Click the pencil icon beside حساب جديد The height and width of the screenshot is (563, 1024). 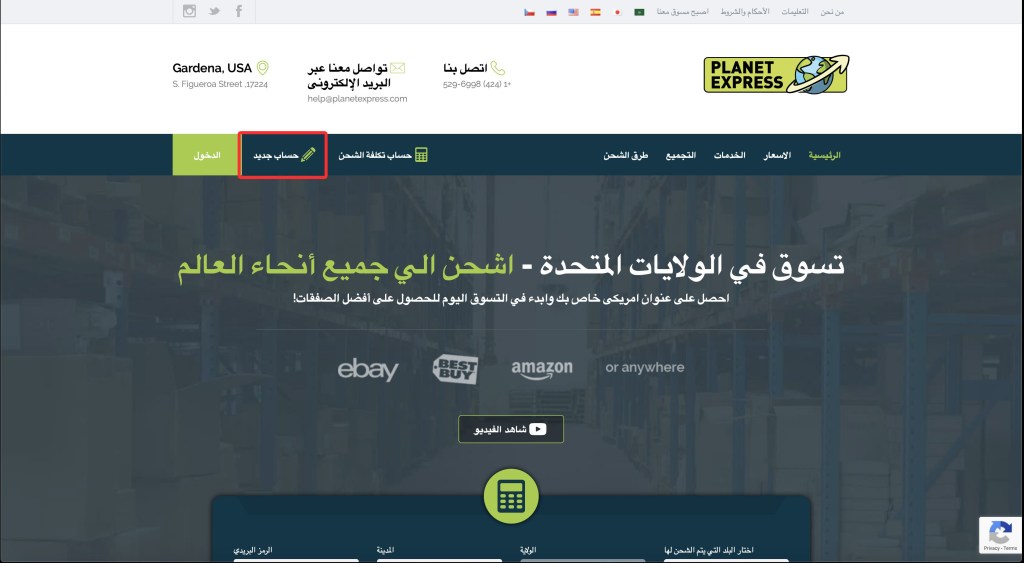[x=308, y=155]
